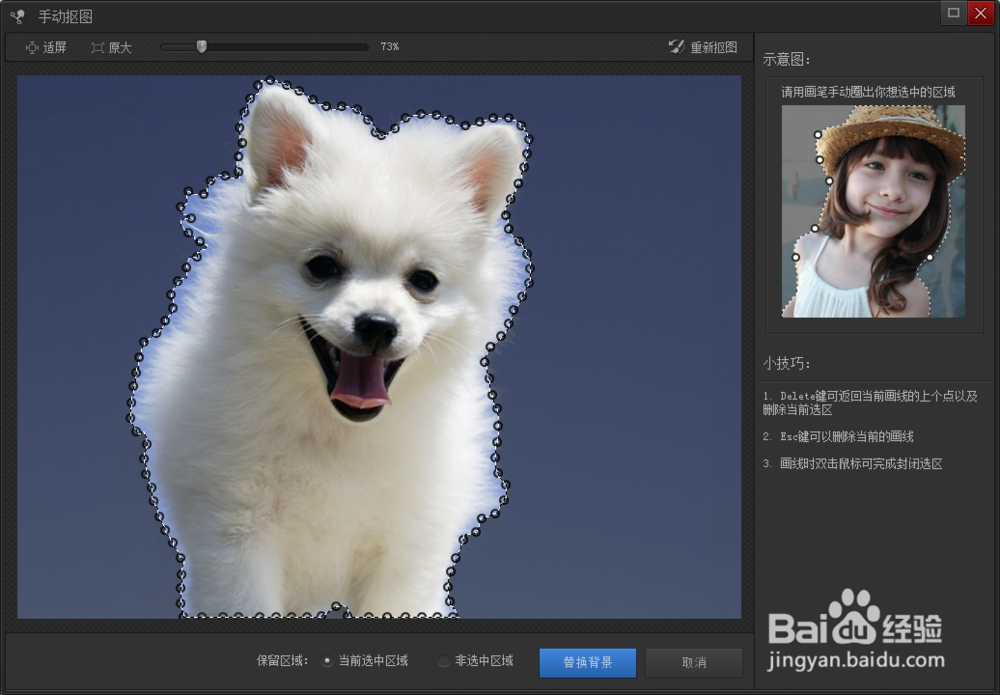
Task: Click the scissors app icon in title bar
Action: click(18, 17)
